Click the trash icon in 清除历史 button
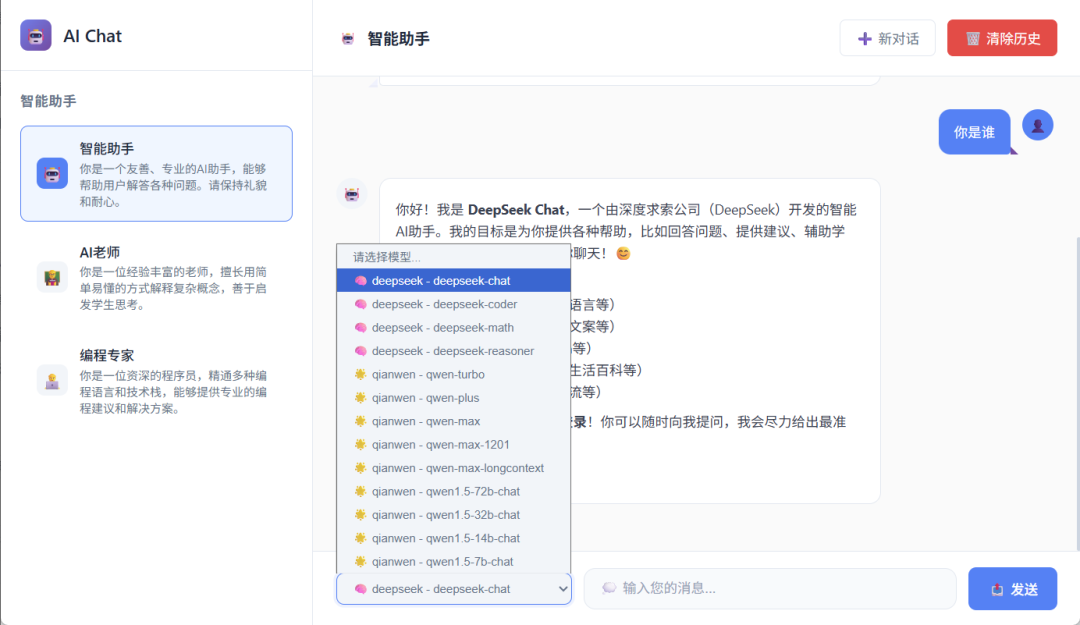Screen dimensions: 1080x625 click(973, 39)
